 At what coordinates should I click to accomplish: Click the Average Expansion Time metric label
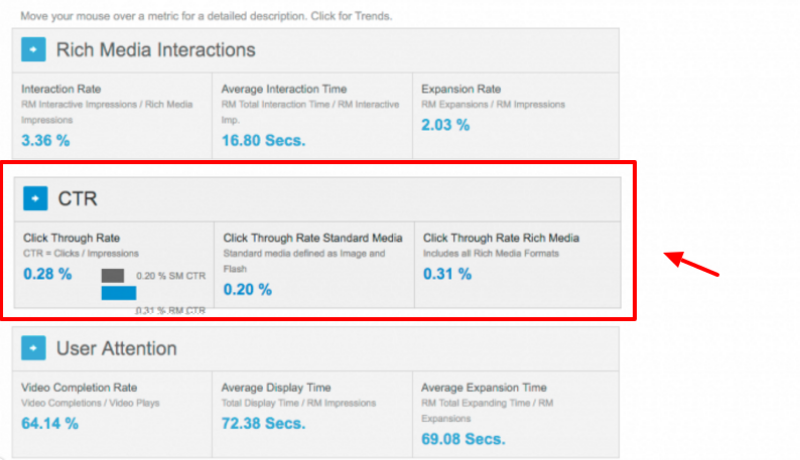484,387
